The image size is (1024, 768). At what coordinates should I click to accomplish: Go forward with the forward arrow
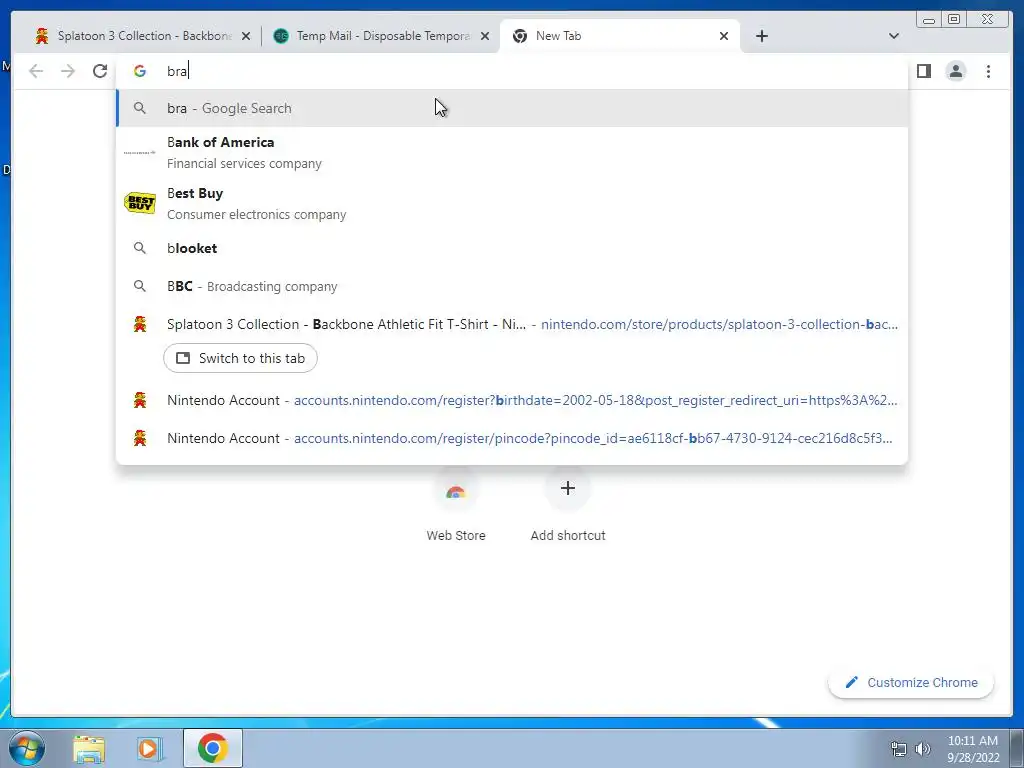68,71
